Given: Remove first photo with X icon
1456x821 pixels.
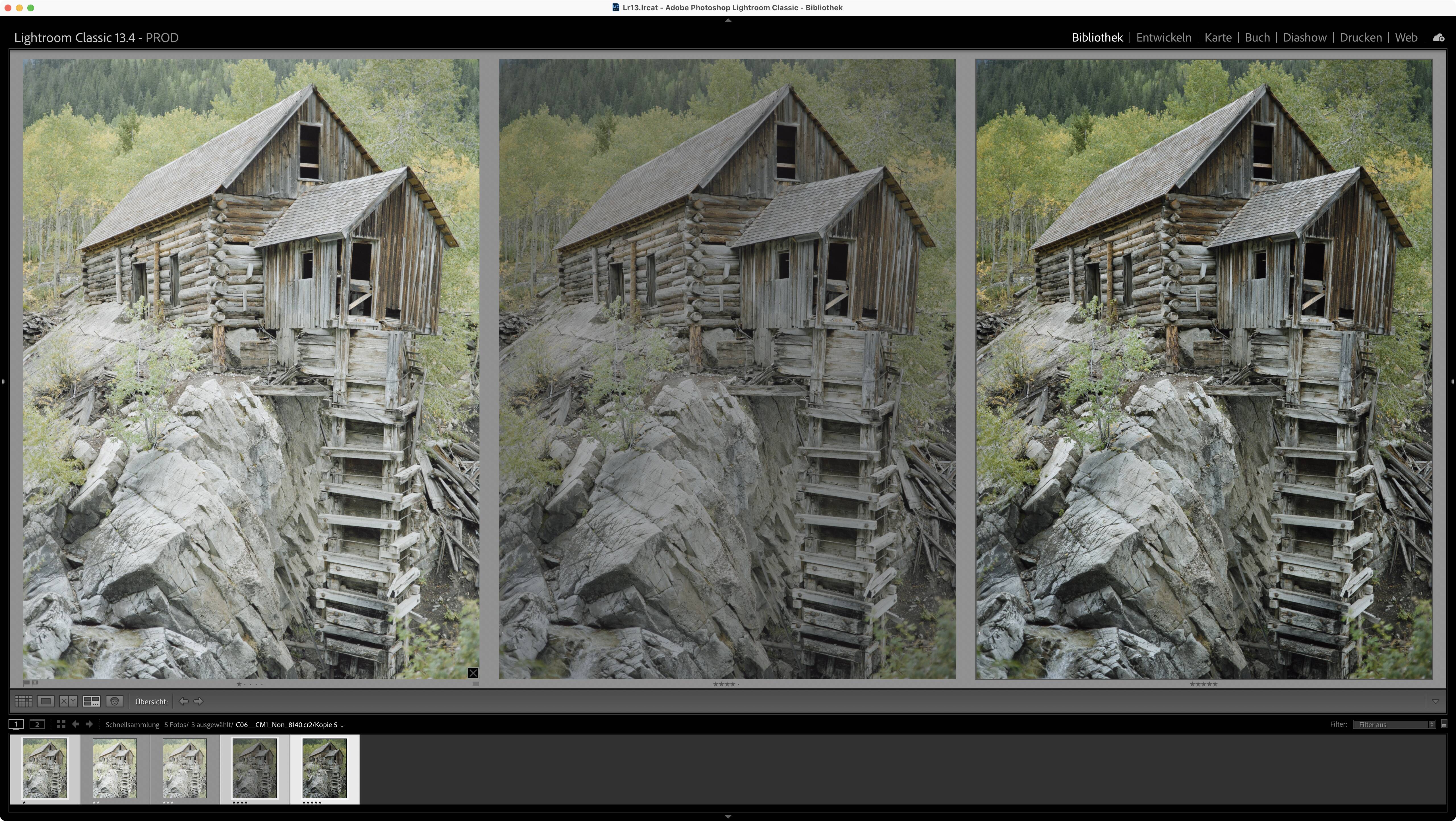Looking at the screenshot, I should pos(473,673).
